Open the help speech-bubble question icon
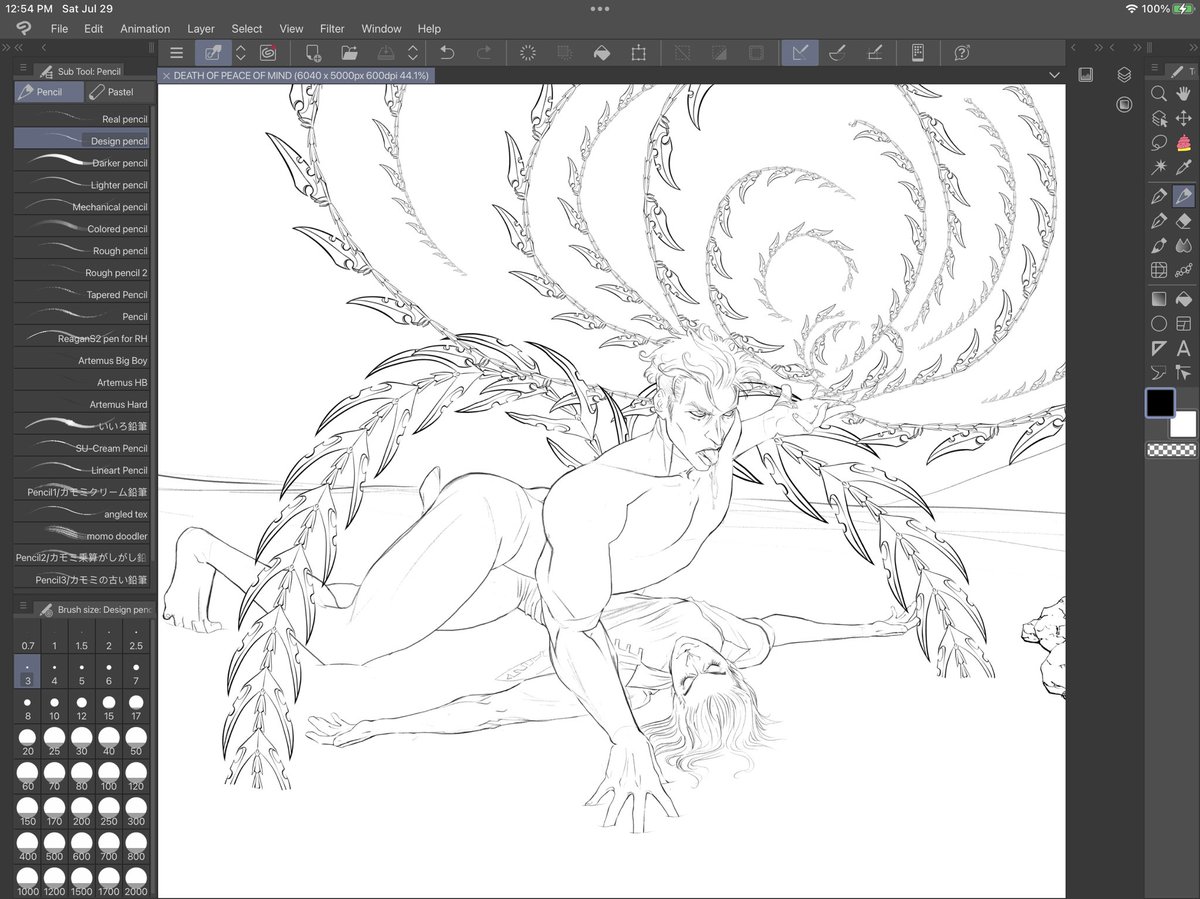The height and width of the screenshot is (899, 1200). [961, 53]
